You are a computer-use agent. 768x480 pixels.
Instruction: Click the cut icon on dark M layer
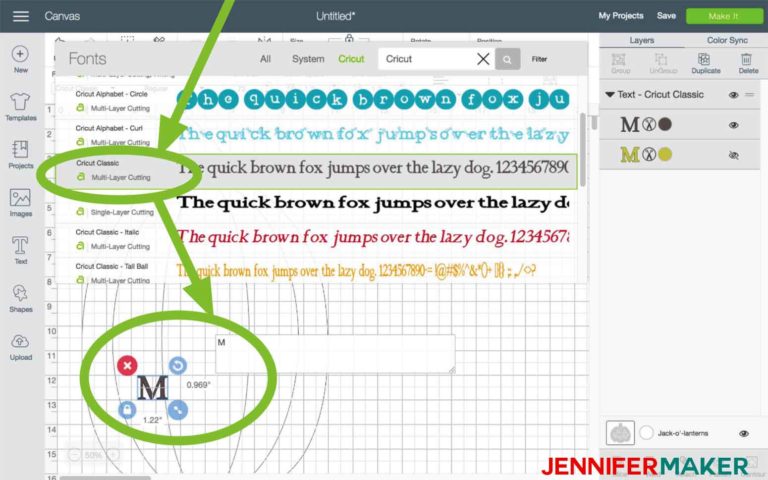(649, 124)
